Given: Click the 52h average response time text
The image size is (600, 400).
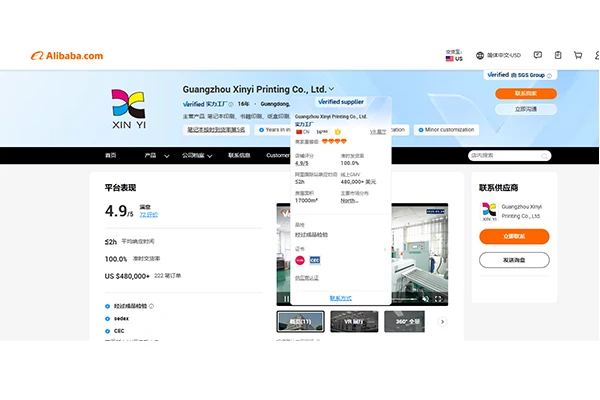Looking at the screenshot, I should [x=129, y=242].
